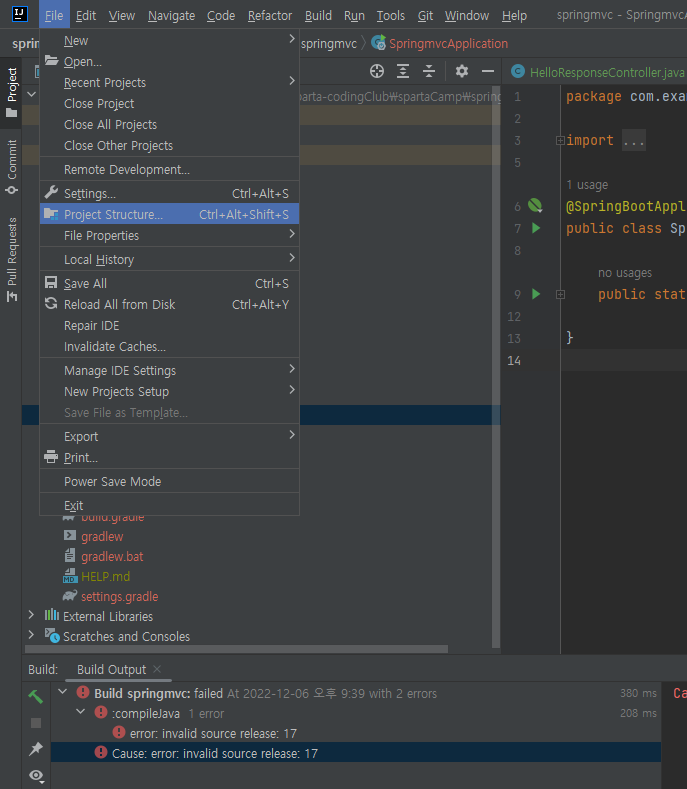Open the Pull Requests tool window sidebar tab
The height and width of the screenshot is (789, 687).
point(12,259)
